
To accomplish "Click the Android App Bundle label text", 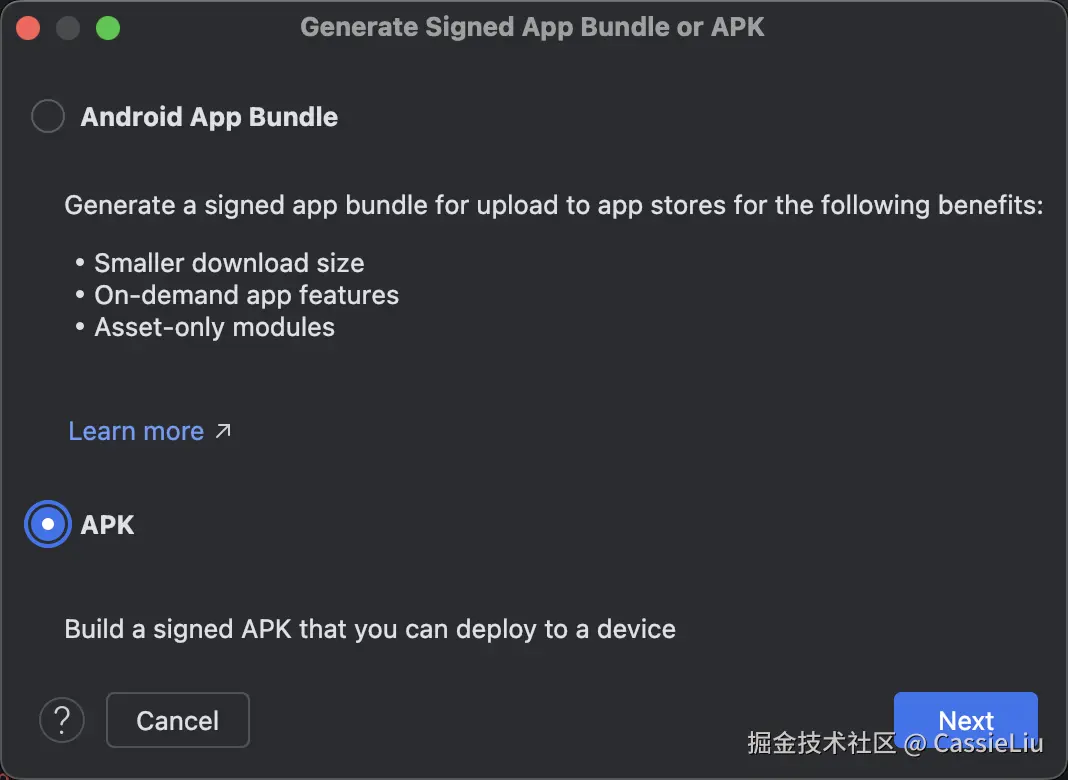I will pos(209,117).
